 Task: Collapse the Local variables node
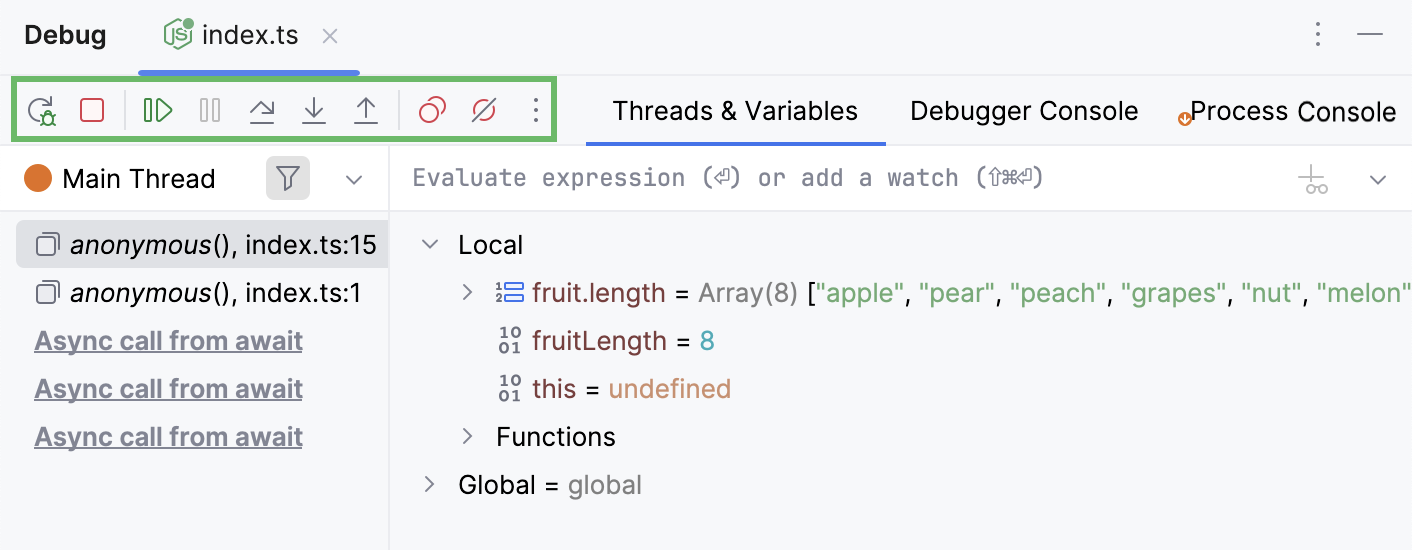coord(431,245)
